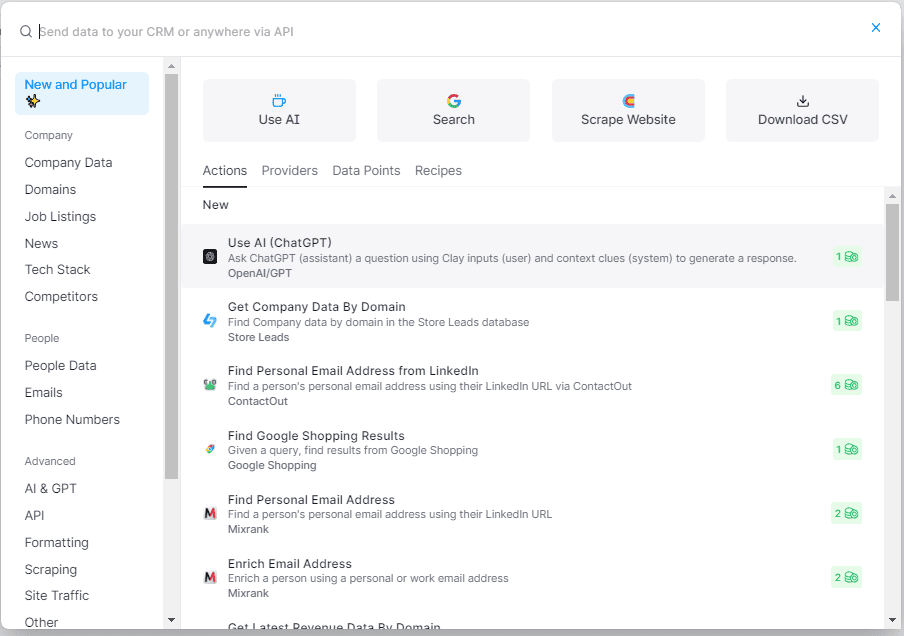
Task: Click Mixrank icon beside Enrich Email Address
Action: point(210,577)
